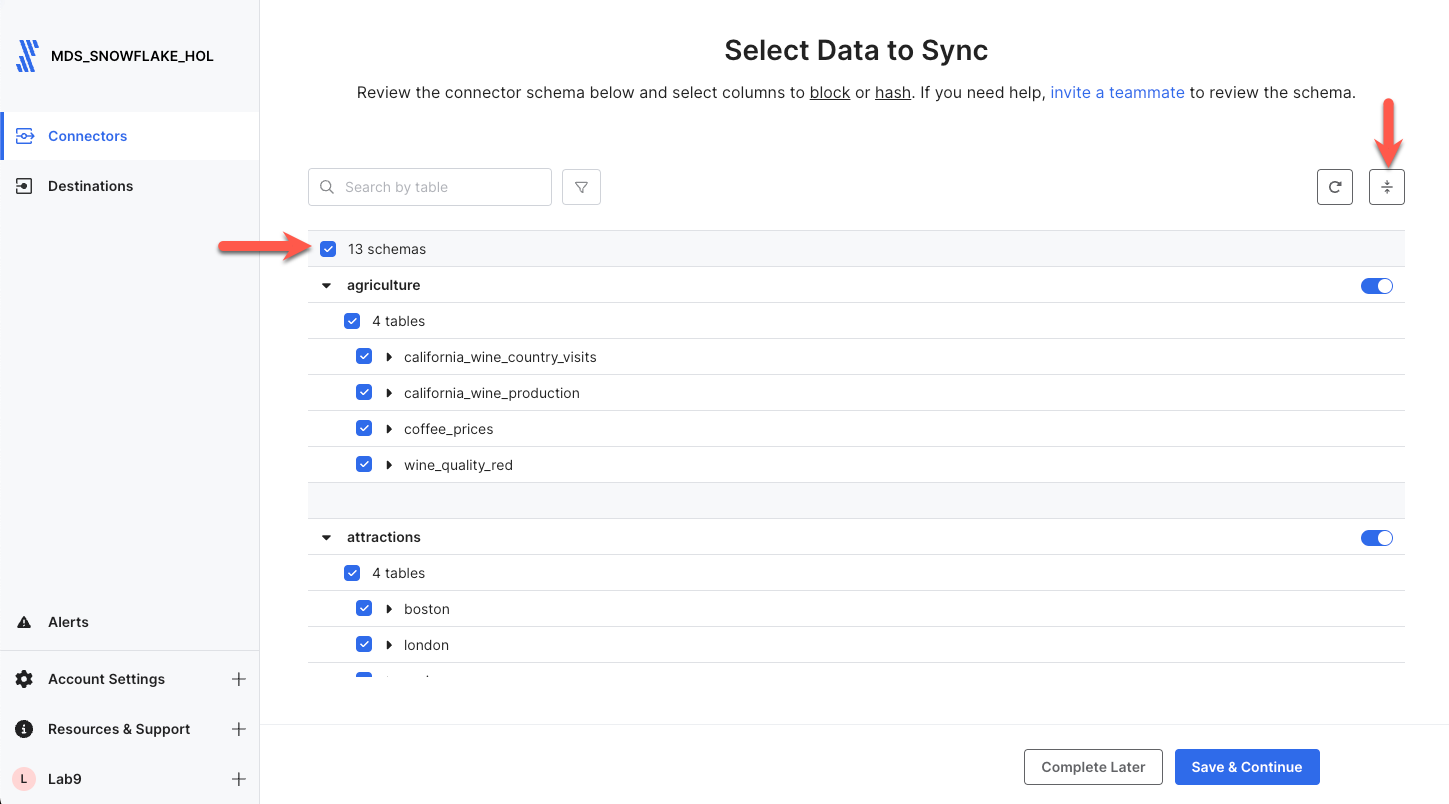Image resolution: width=1449 pixels, height=804 pixels.
Task: Click the Fivetran logo icon
Action: tap(27, 56)
